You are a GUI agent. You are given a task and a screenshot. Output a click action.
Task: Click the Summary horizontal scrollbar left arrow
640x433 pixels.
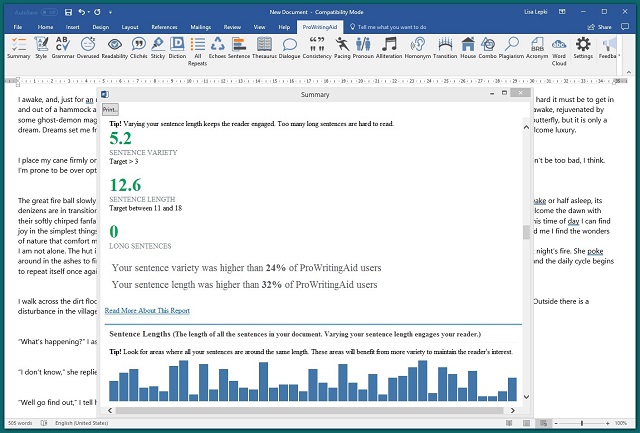tap(110, 410)
